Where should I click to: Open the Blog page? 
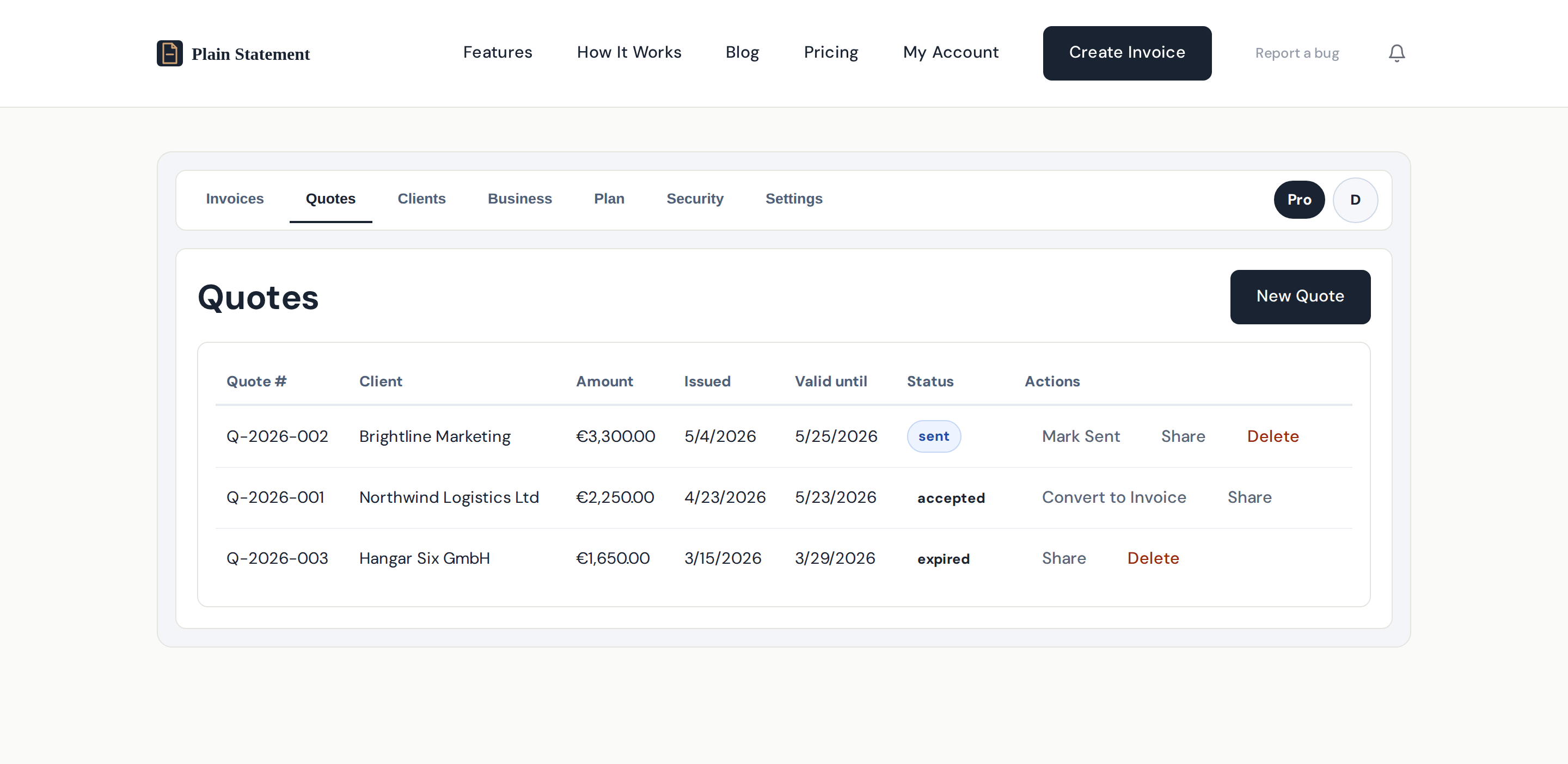point(742,52)
